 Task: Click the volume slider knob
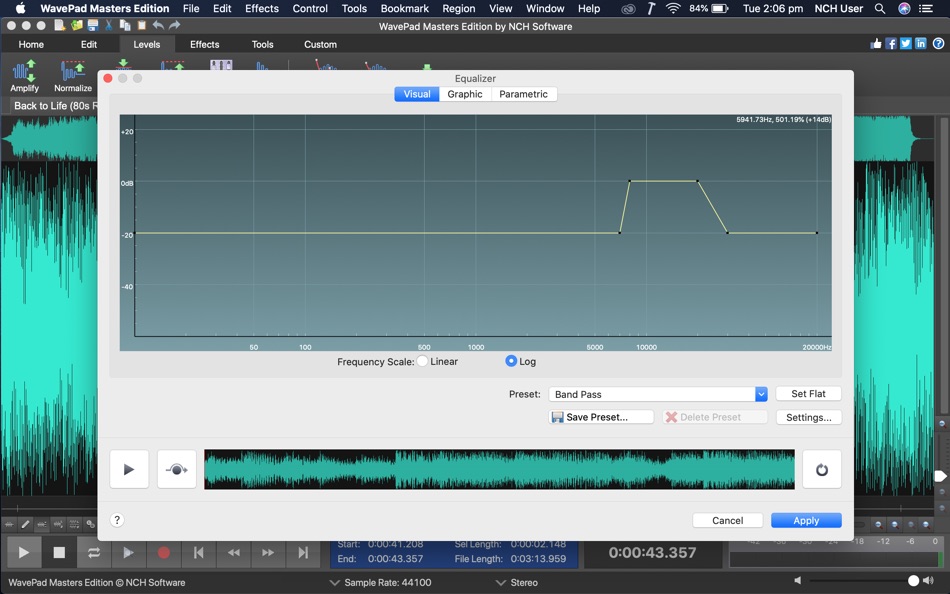pyautogui.click(x=913, y=581)
